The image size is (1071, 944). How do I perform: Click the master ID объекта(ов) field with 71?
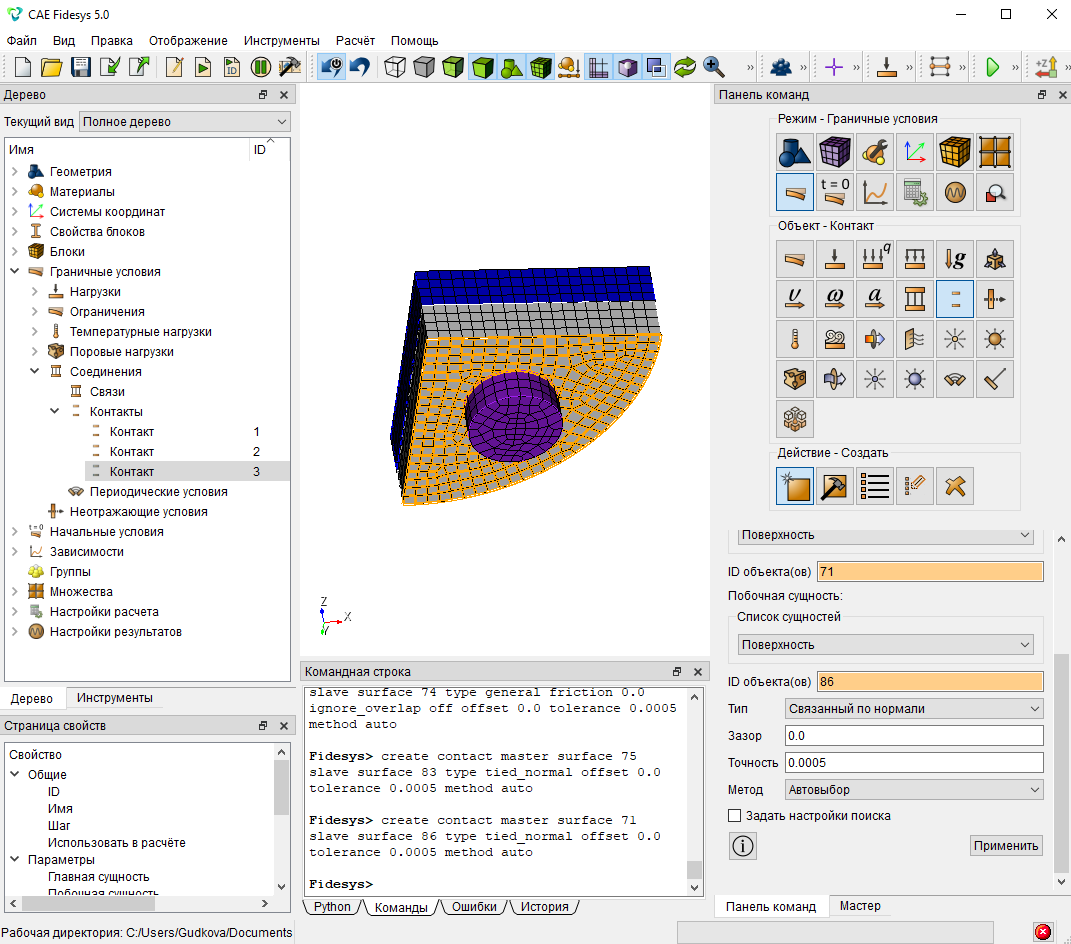(930, 572)
